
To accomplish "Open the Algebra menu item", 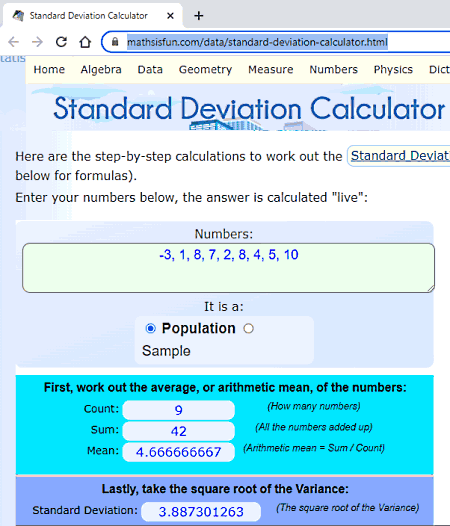I will pyautogui.click(x=101, y=69).
